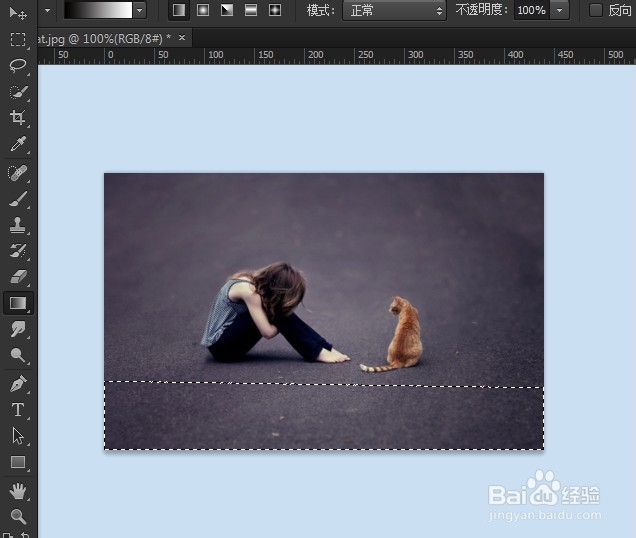This screenshot has width=636, height=538.
Task: Choose Radial Gradient style
Action: pyautogui.click(x=203, y=10)
